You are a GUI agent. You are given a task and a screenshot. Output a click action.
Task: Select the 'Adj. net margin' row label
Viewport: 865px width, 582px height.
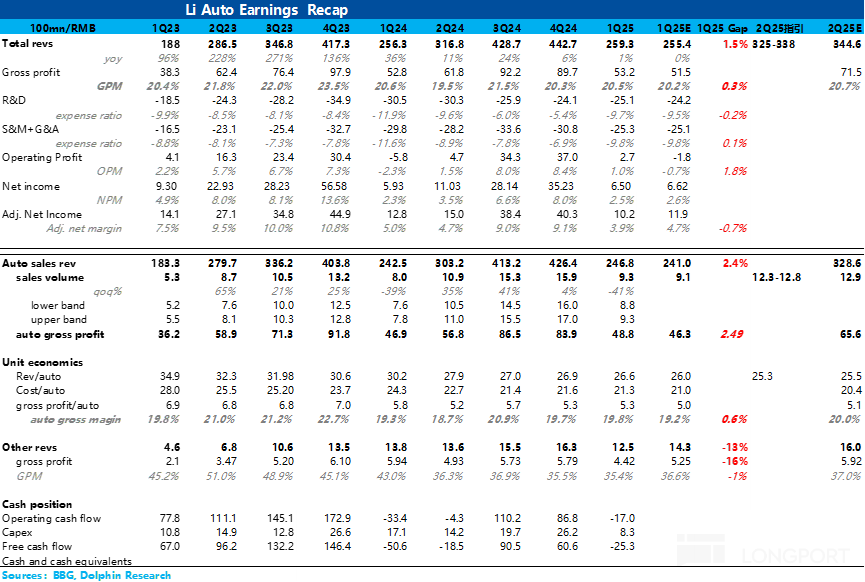click(84, 228)
